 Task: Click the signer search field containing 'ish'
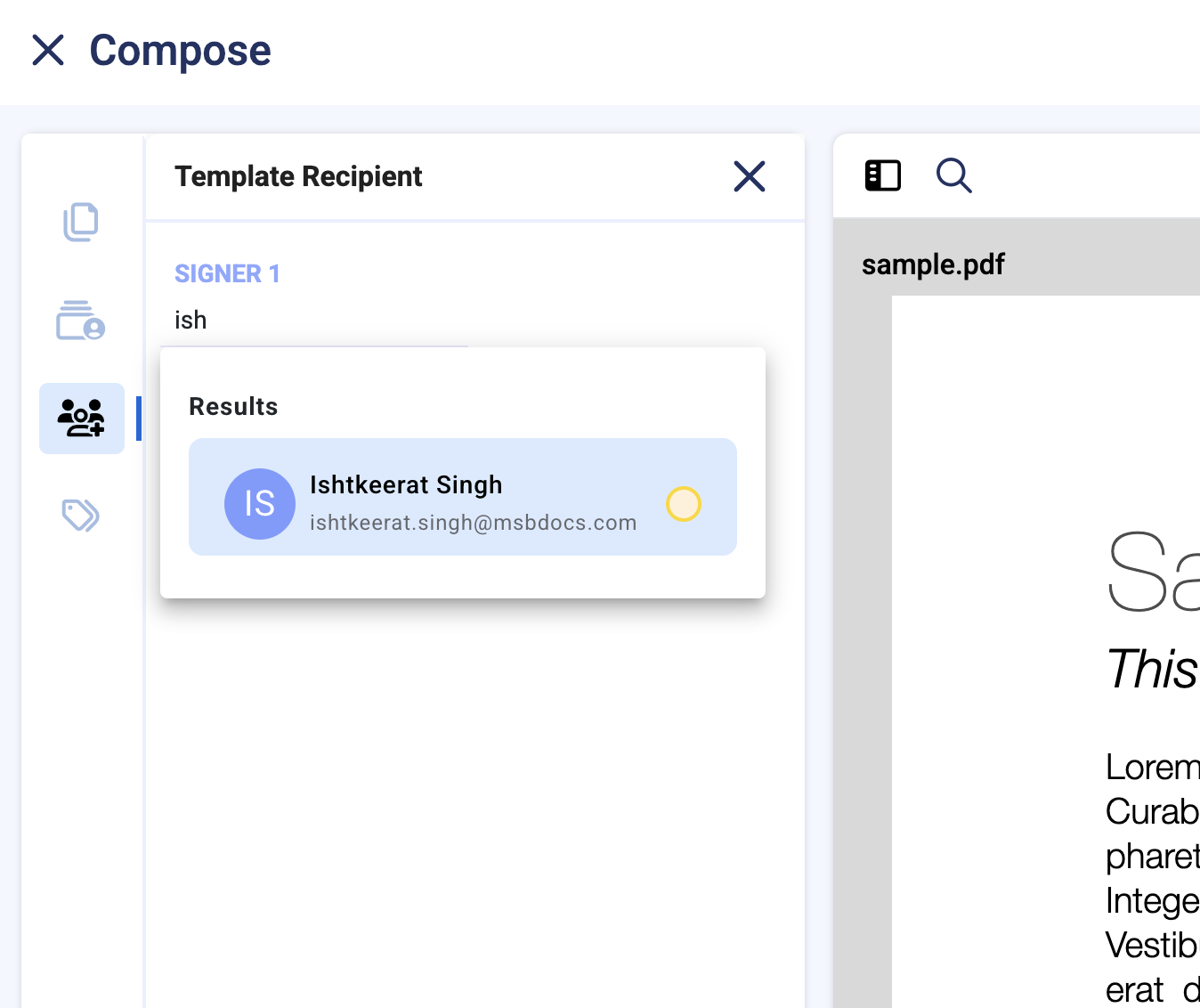[x=312, y=321]
